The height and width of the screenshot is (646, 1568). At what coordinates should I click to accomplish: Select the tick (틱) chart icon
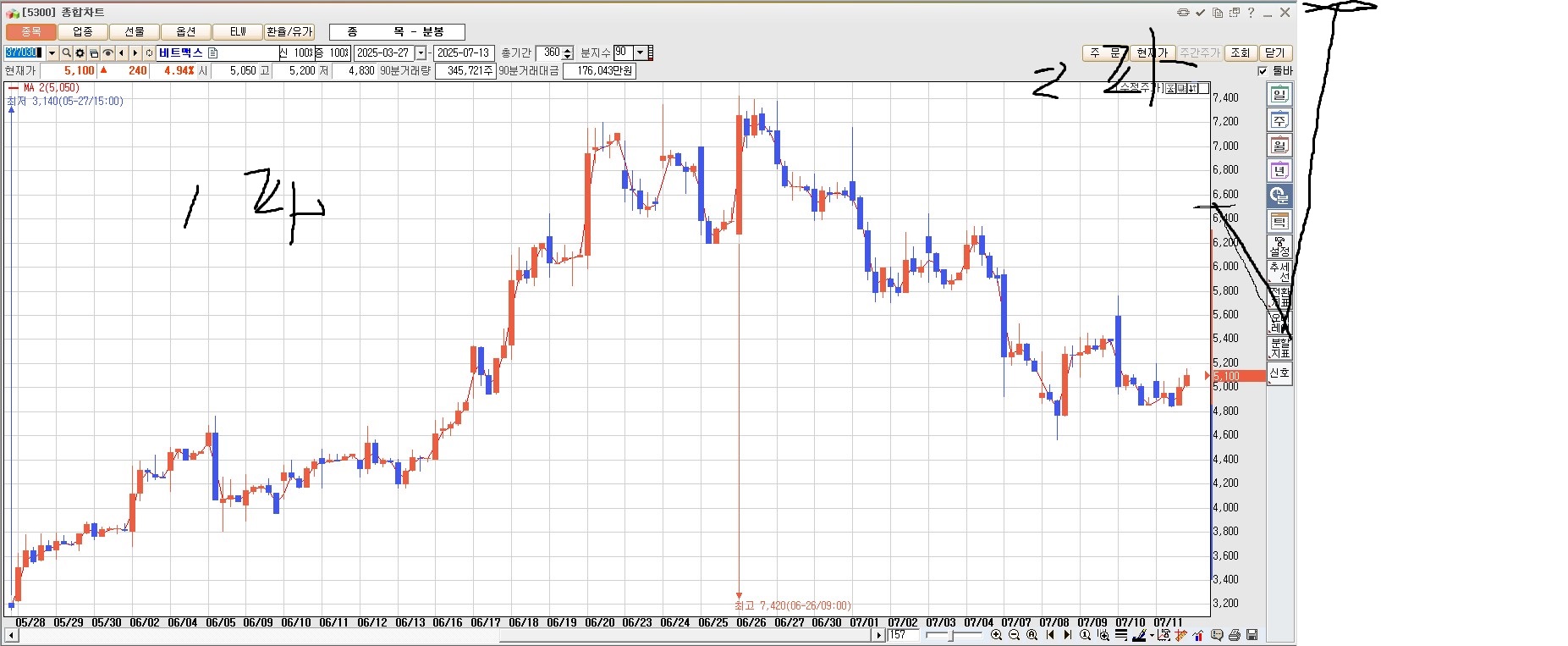(x=1279, y=222)
